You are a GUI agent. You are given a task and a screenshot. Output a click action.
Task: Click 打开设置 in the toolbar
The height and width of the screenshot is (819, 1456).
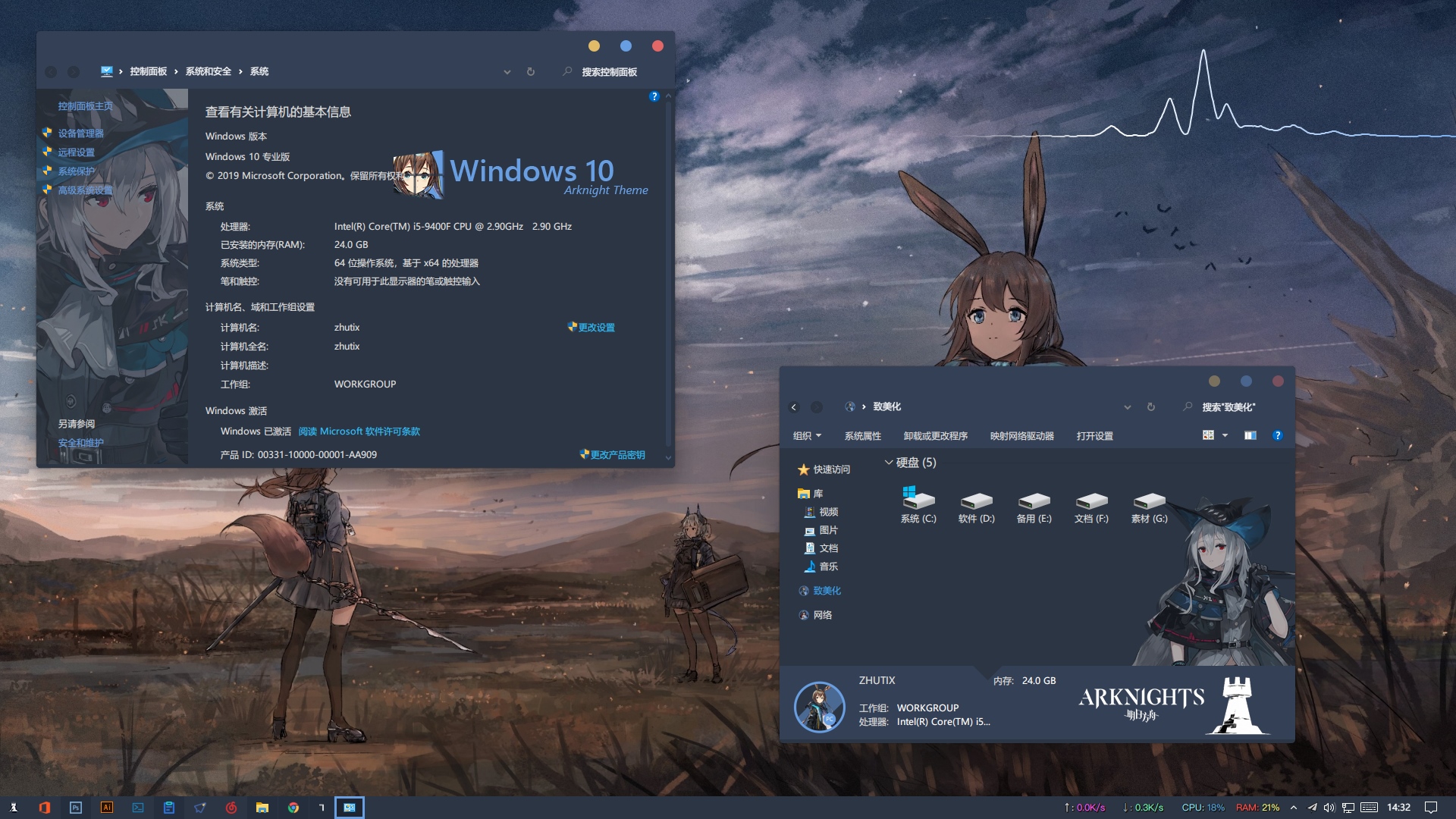coord(1095,436)
